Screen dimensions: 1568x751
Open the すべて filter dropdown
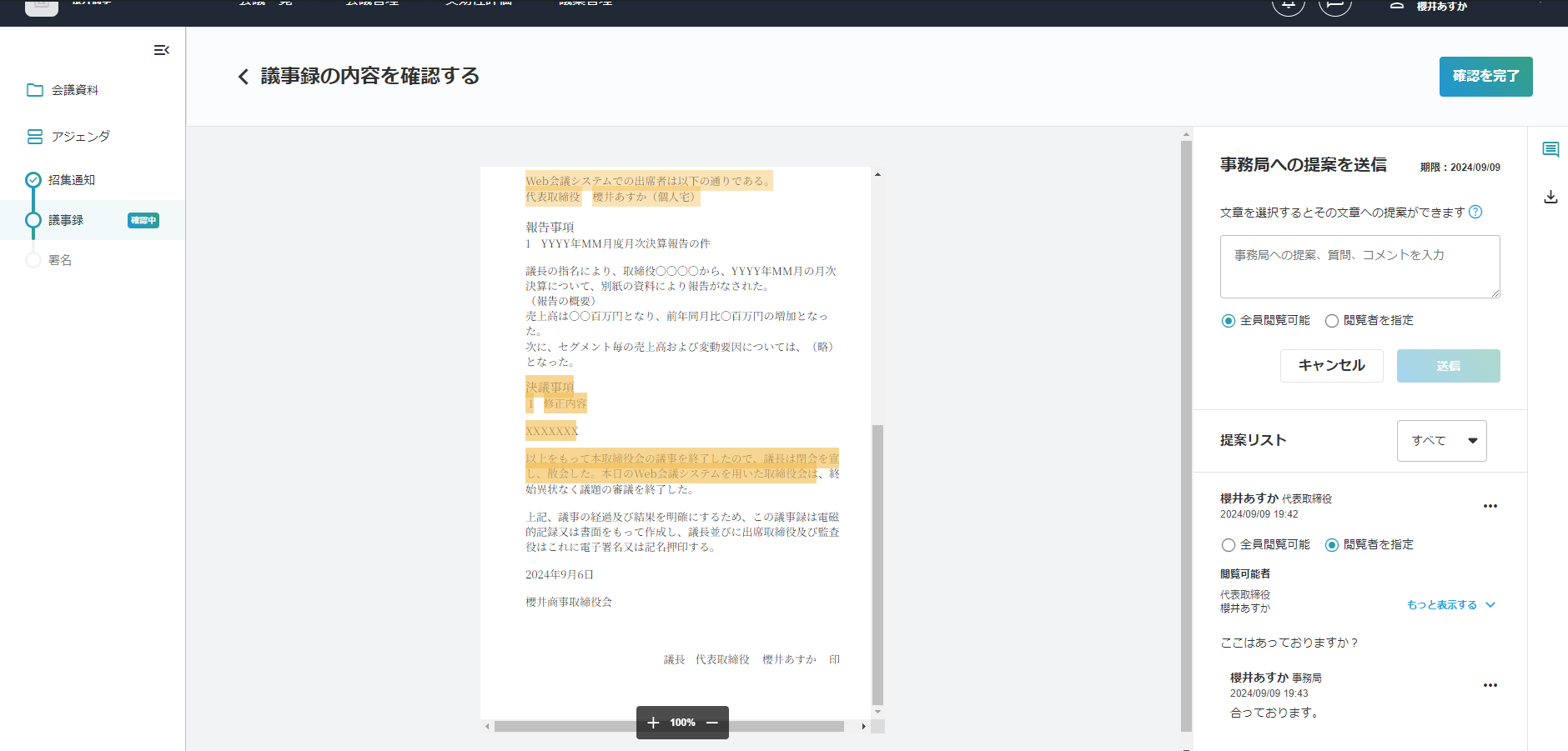click(1441, 441)
